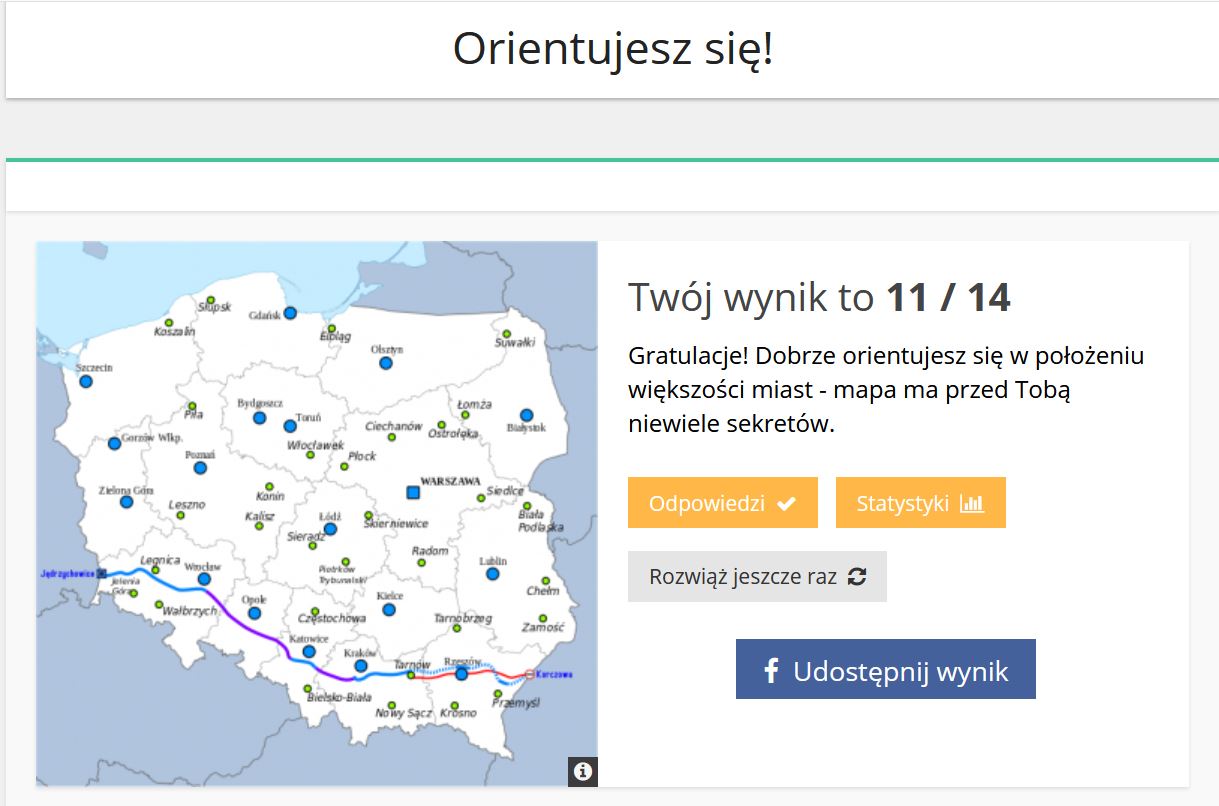1219x806 pixels.
Task: Select the blue Białystok marker
Action: pyautogui.click(x=526, y=415)
